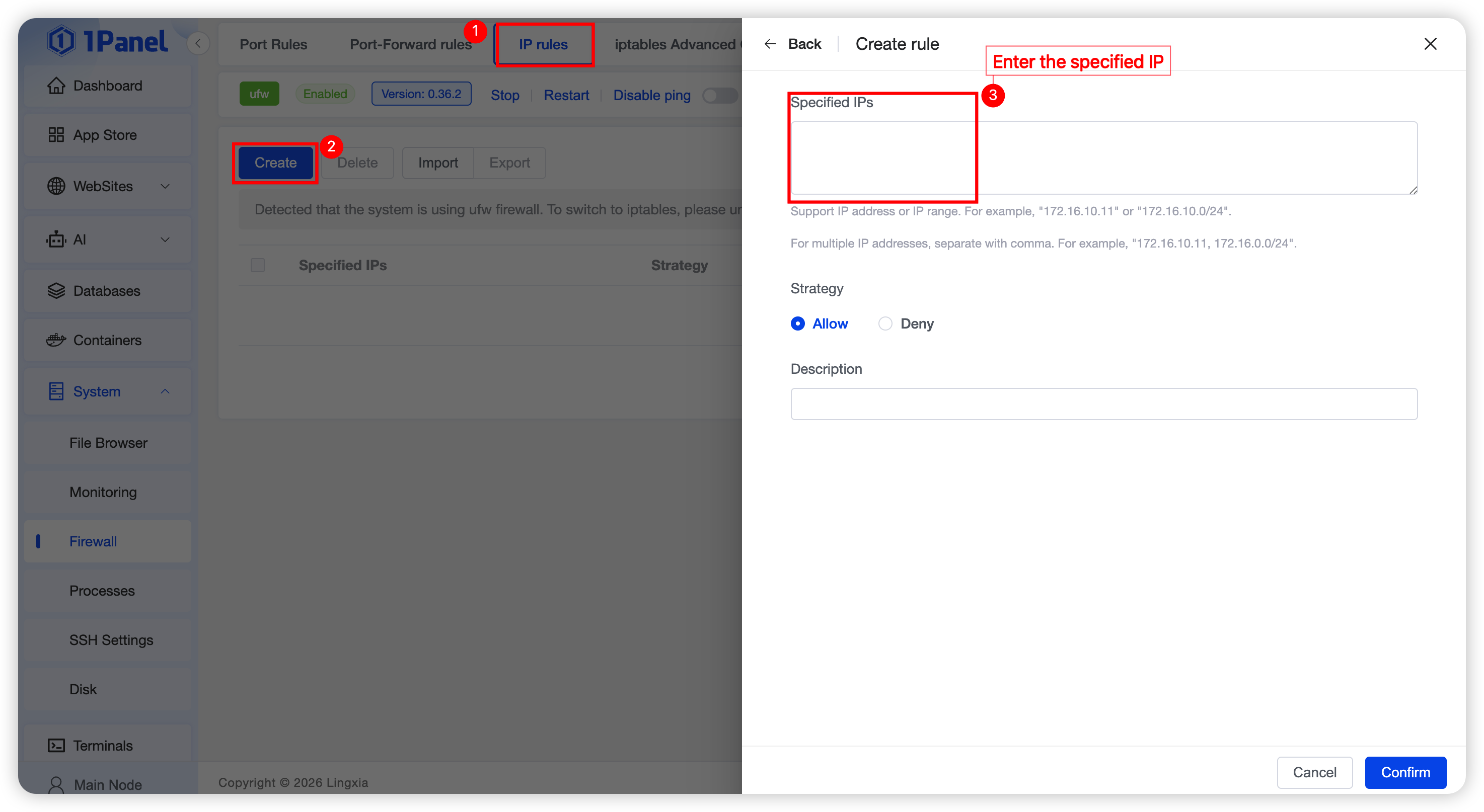Screen dimensions: 1484x812
Task: Select the Deny strategy radio
Action: [x=885, y=323]
